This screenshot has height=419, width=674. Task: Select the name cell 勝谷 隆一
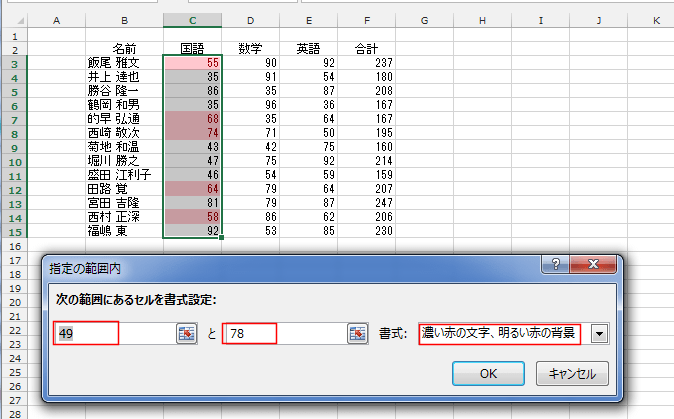(124, 91)
